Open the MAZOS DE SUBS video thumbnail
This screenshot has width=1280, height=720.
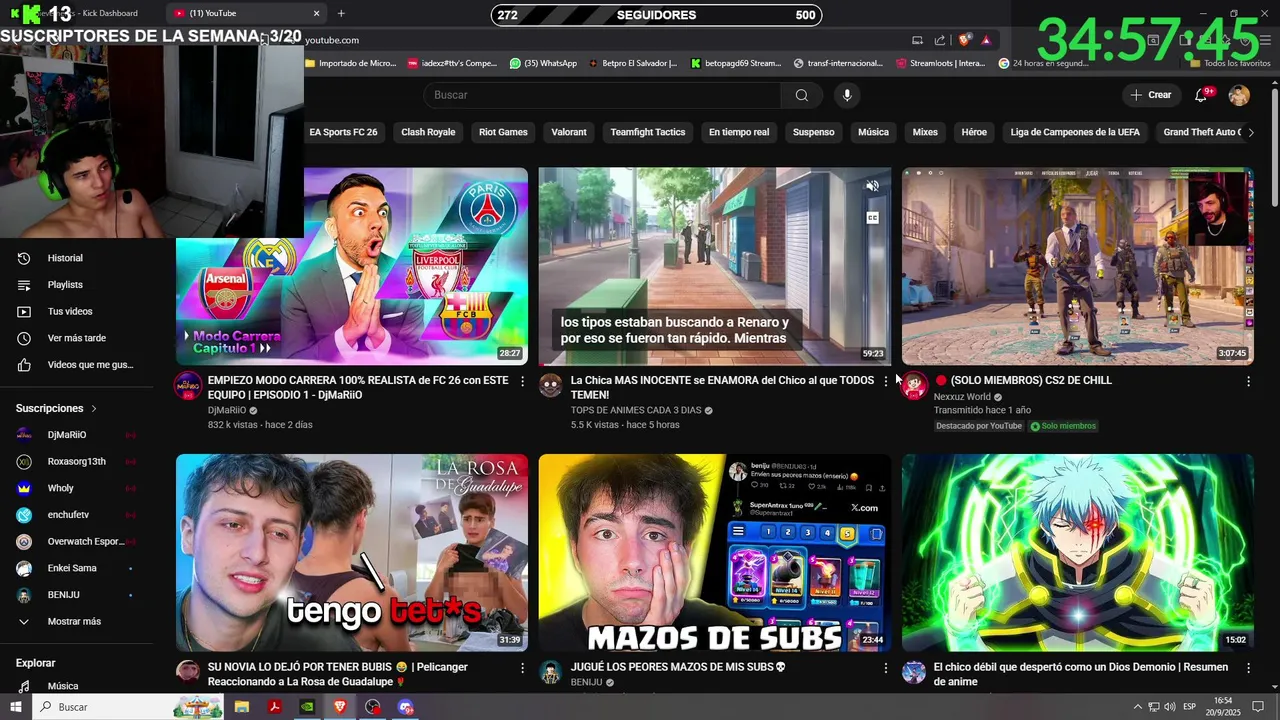pyautogui.click(x=714, y=553)
